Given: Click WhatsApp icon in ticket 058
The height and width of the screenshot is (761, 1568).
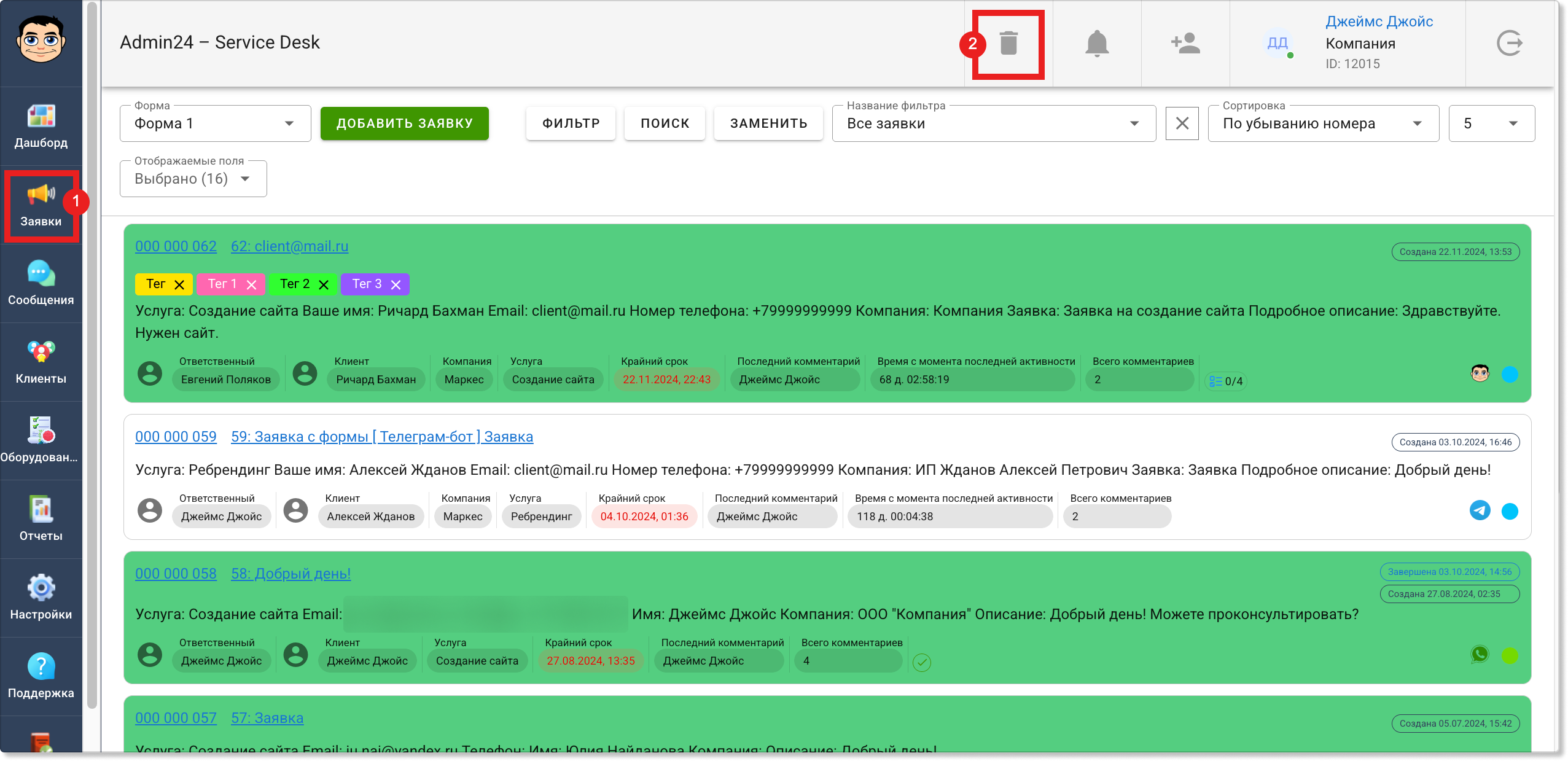Looking at the screenshot, I should tap(1480, 655).
